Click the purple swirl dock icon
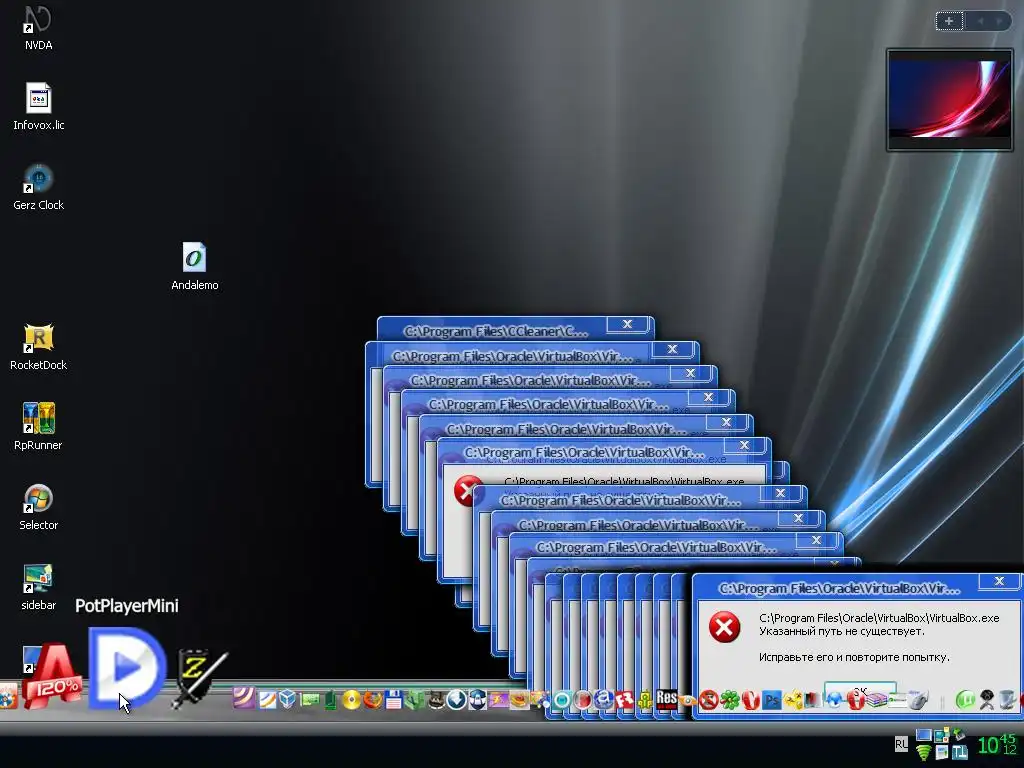 coord(244,698)
